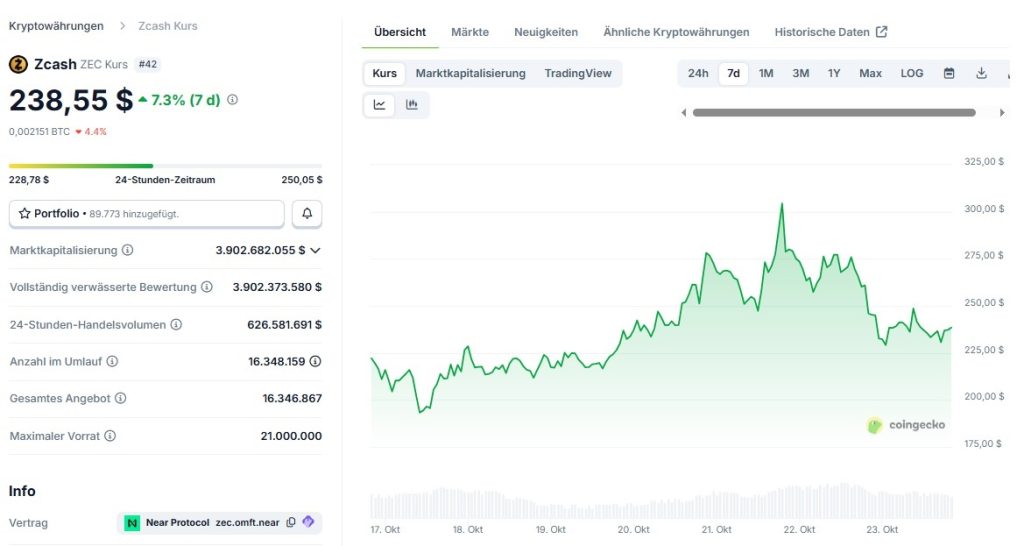Show info for Gesamtes Angebot
Screen dimensions: 1024x546
coord(121,398)
